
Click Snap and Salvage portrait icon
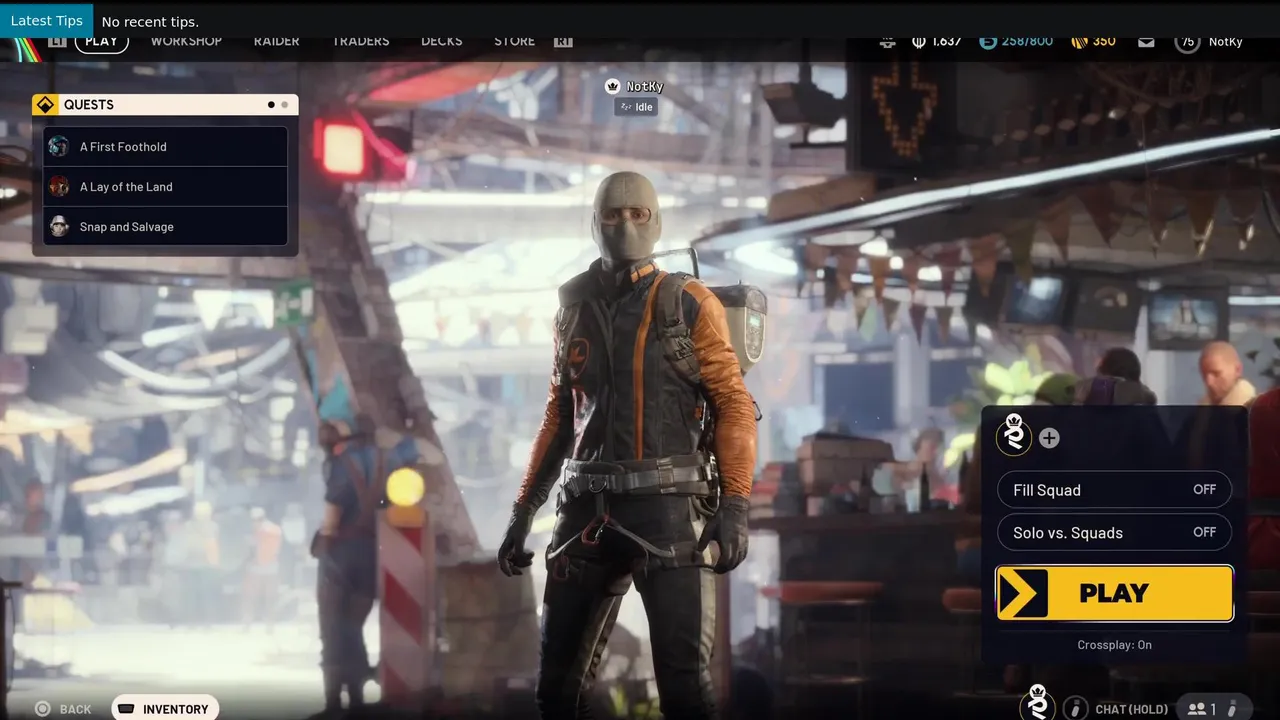(59, 227)
